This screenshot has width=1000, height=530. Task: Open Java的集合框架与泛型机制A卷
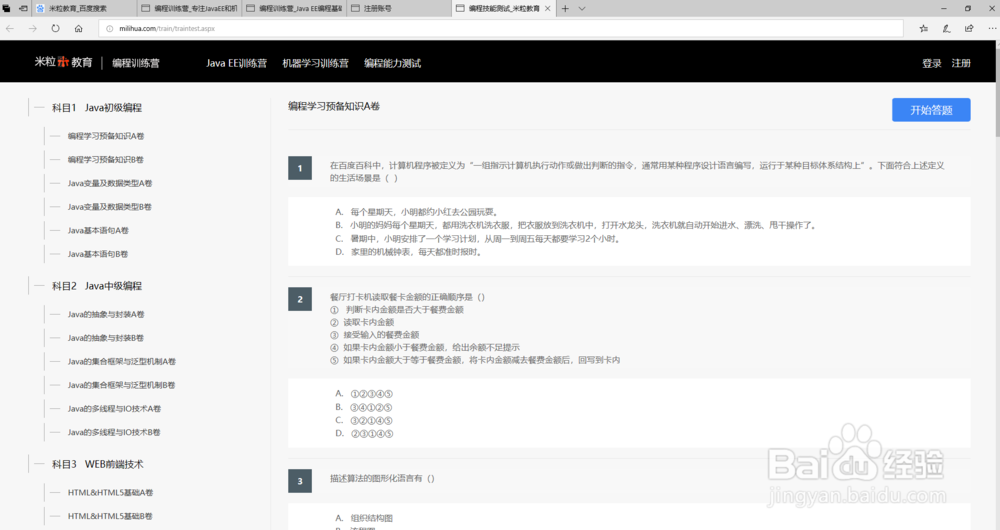[x=122, y=362]
